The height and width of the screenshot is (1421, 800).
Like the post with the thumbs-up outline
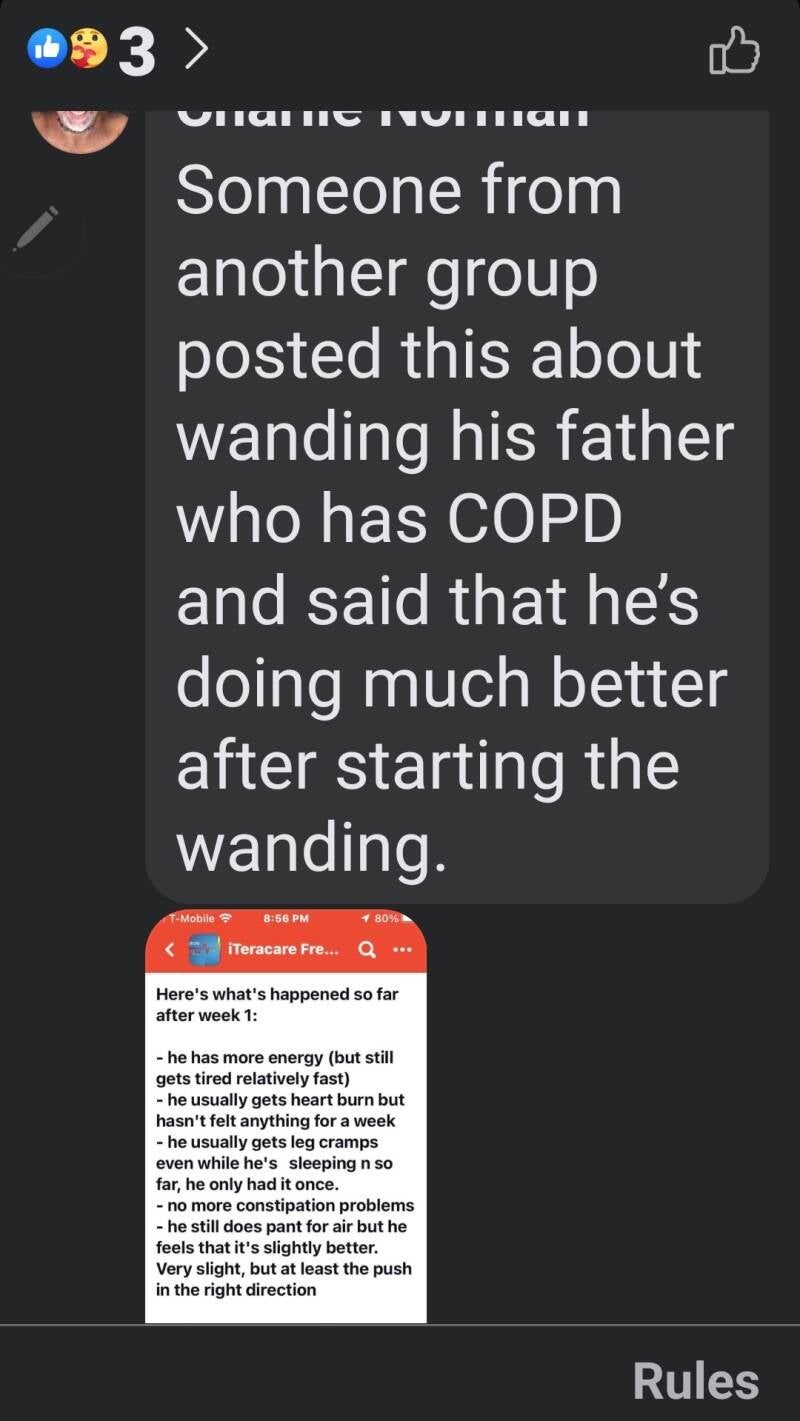pos(734,50)
